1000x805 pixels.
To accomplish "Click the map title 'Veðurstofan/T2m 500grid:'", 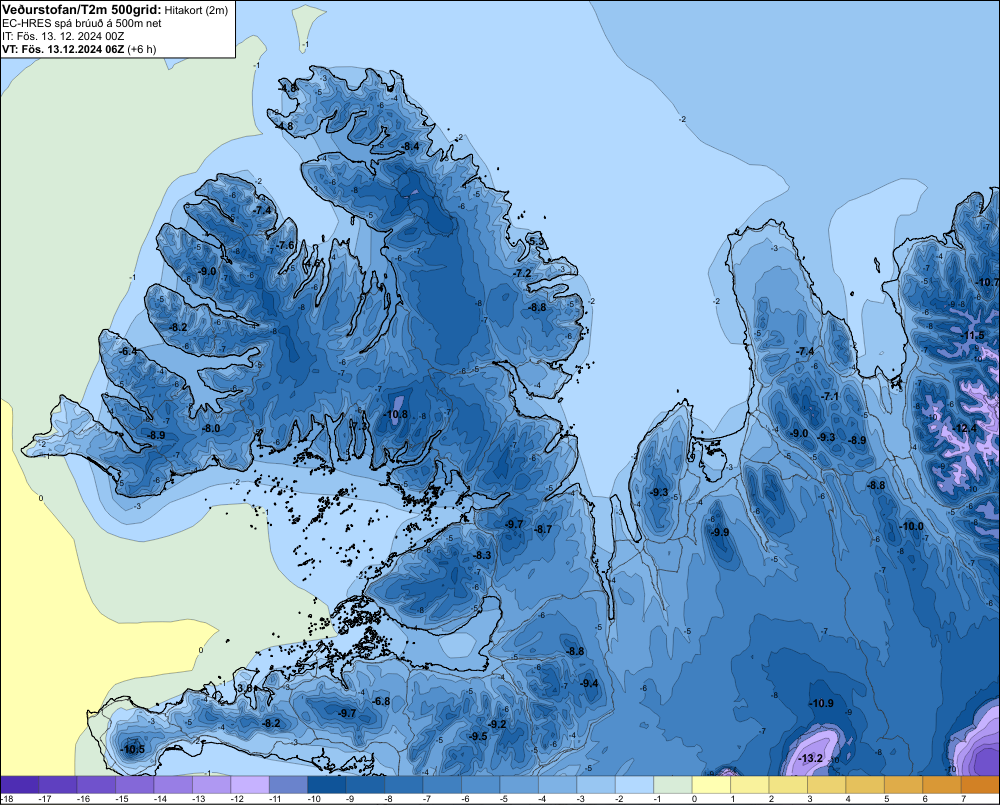I will (x=82, y=10).
